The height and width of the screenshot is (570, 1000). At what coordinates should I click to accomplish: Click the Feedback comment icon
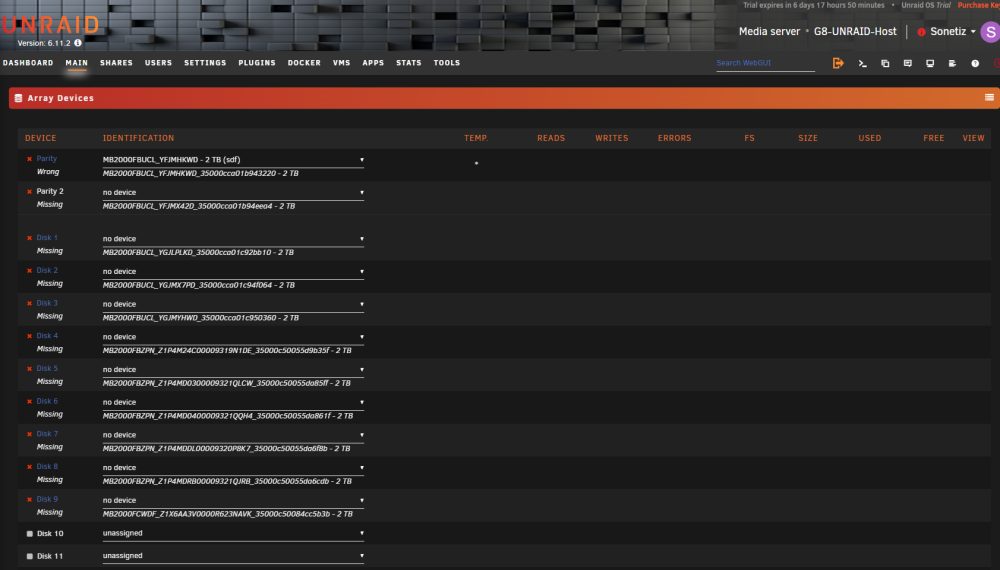tap(908, 64)
